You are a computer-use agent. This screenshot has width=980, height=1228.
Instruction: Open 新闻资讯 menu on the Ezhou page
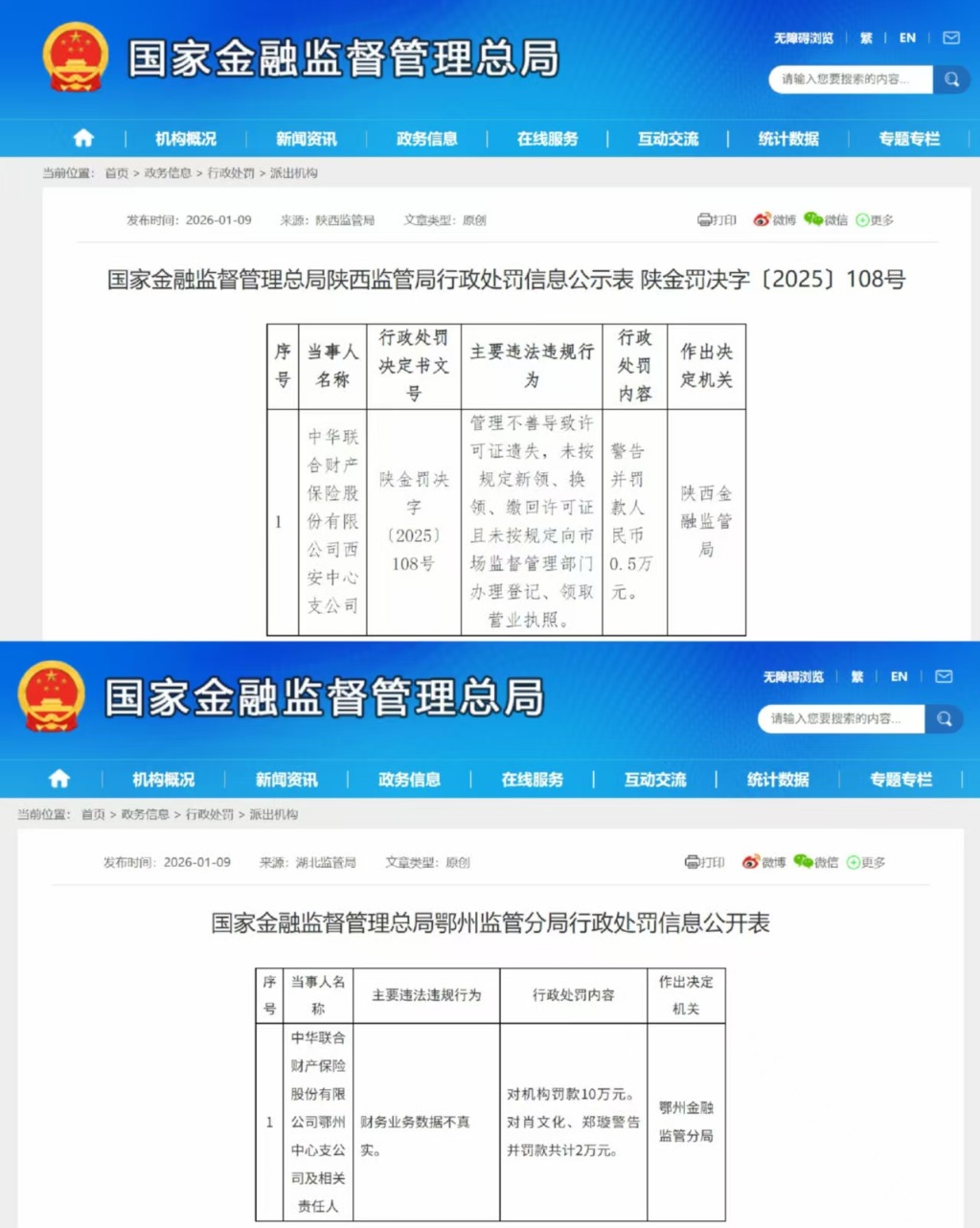(x=286, y=780)
